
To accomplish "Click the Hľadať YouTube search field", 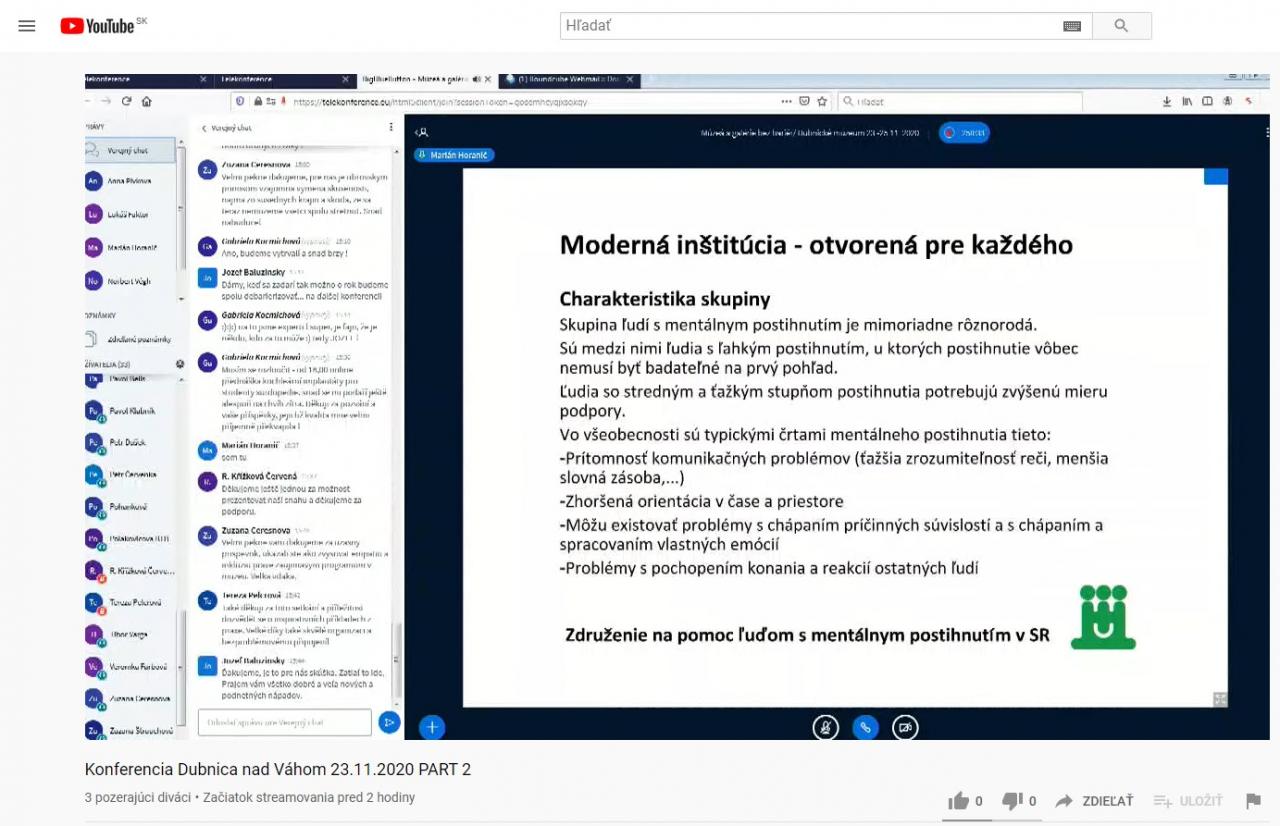I will pyautogui.click(x=810, y=26).
